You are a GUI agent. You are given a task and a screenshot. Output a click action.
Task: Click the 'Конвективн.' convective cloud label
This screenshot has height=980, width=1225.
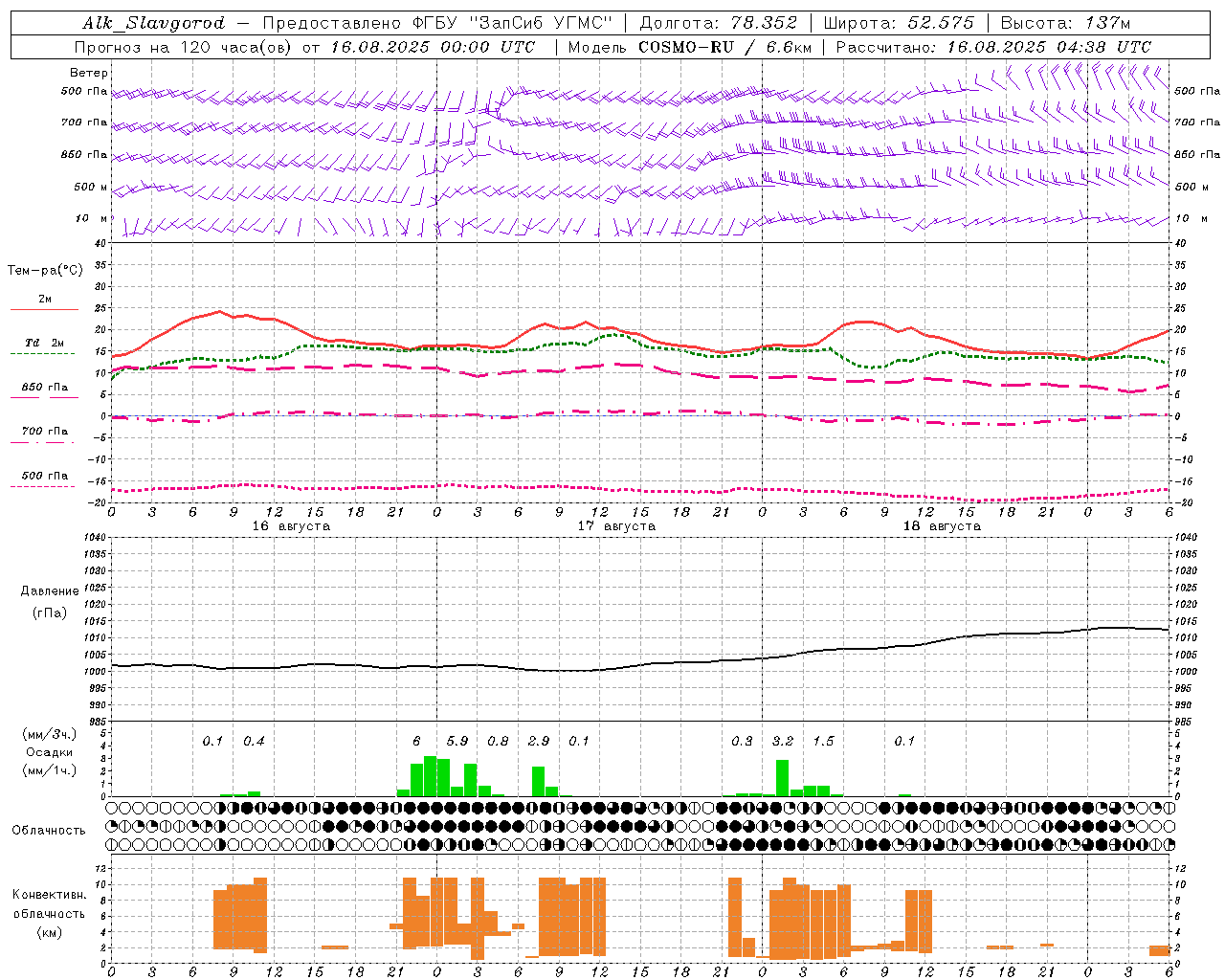tap(50, 895)
